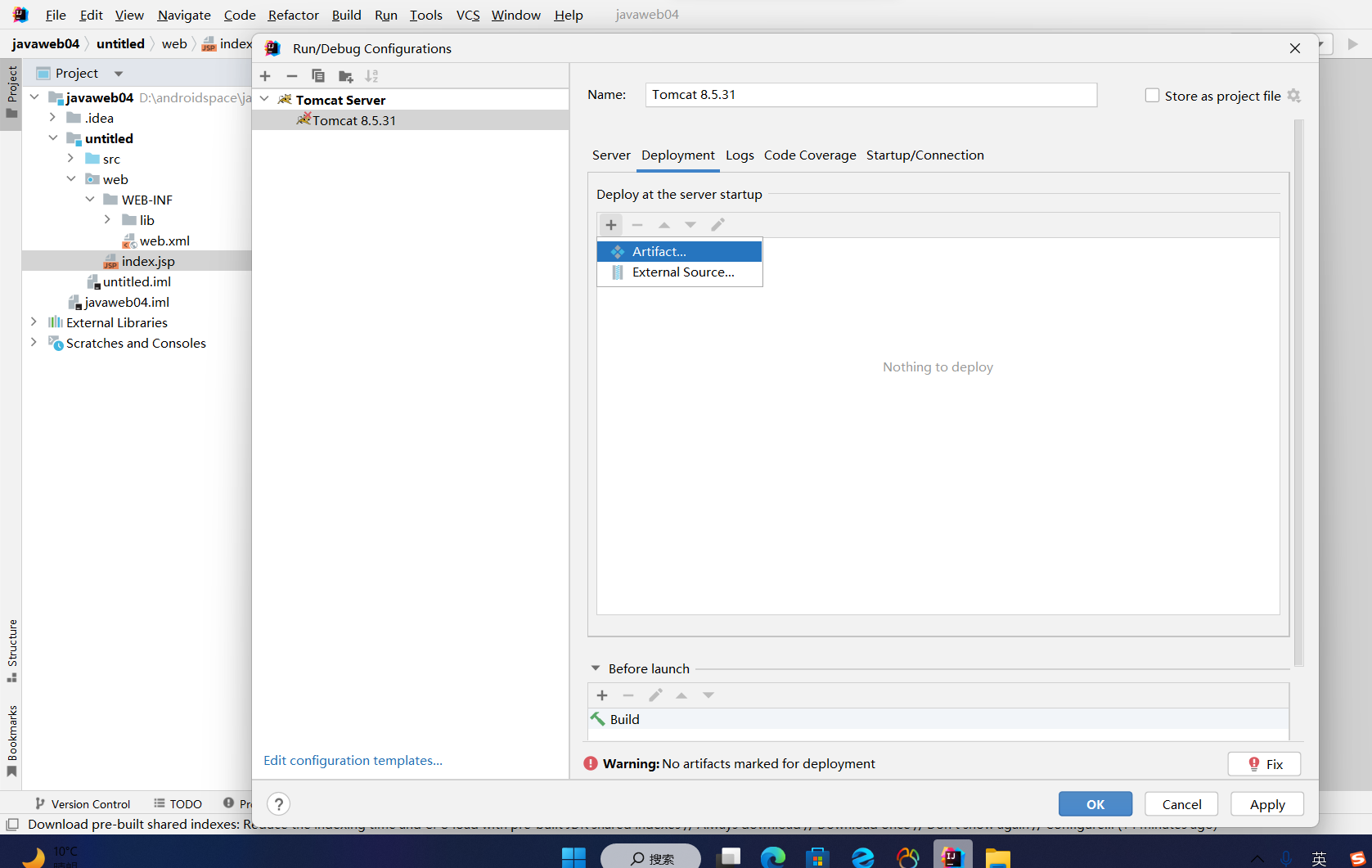This screenshot has width=1372, height=868.
Task: Add new configuration with plus icon
Action: coord(265,76)
